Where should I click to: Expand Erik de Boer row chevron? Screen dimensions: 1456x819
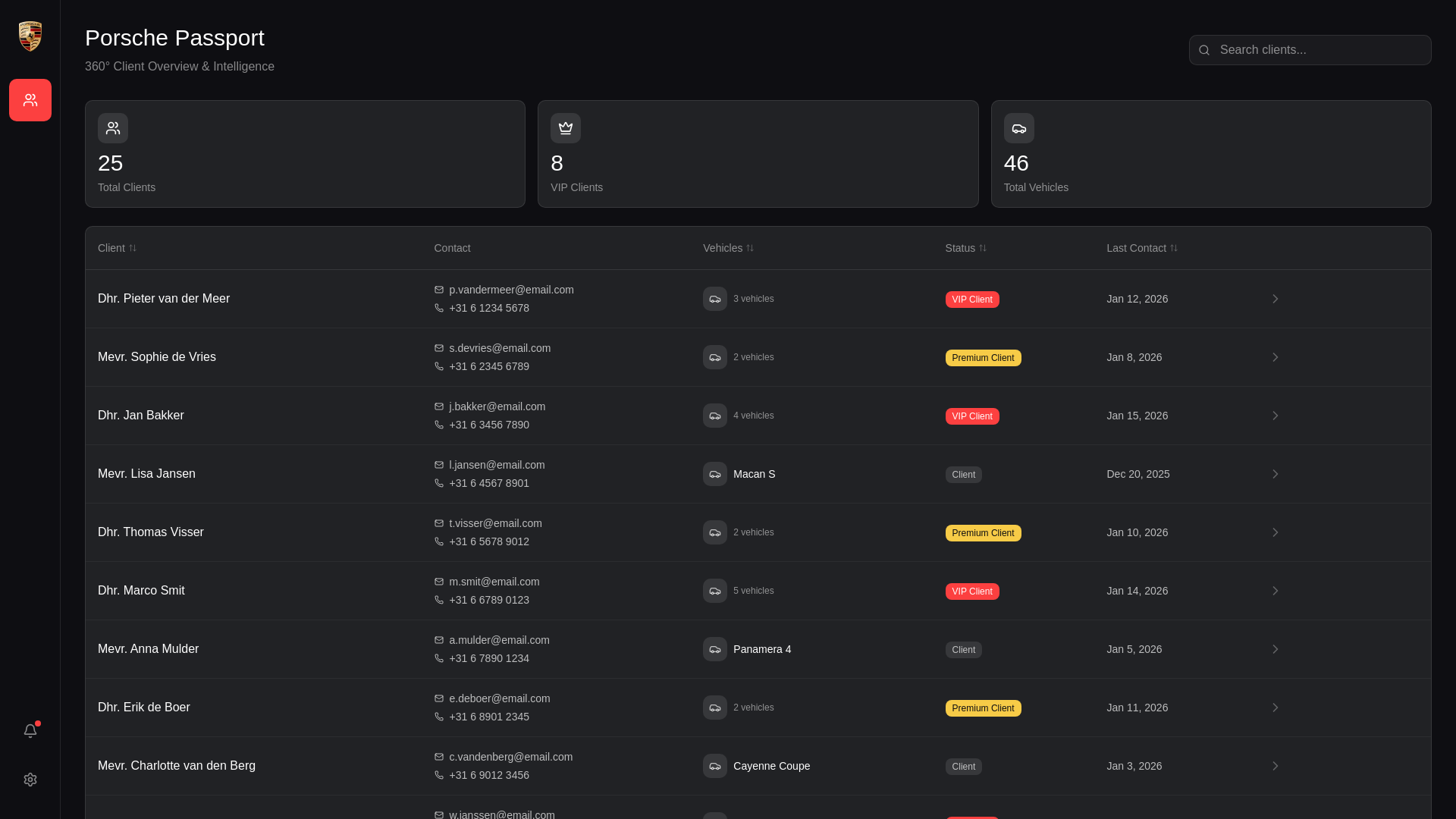click(x=1276, y=708)
